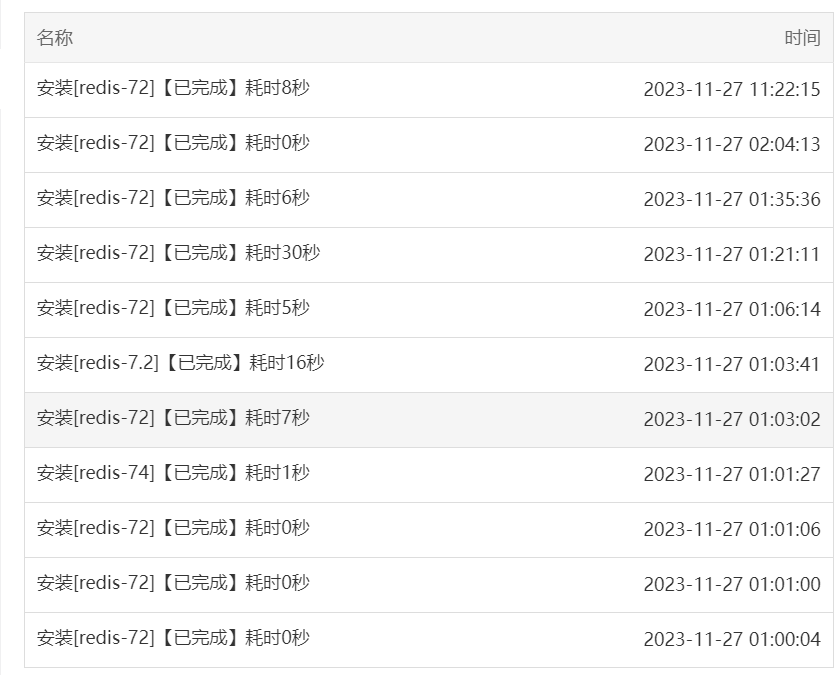Screen dimensions: 838x675
Task: Click the timestamp 2023-11-27 01:03:41
Action: pos(732,364)
